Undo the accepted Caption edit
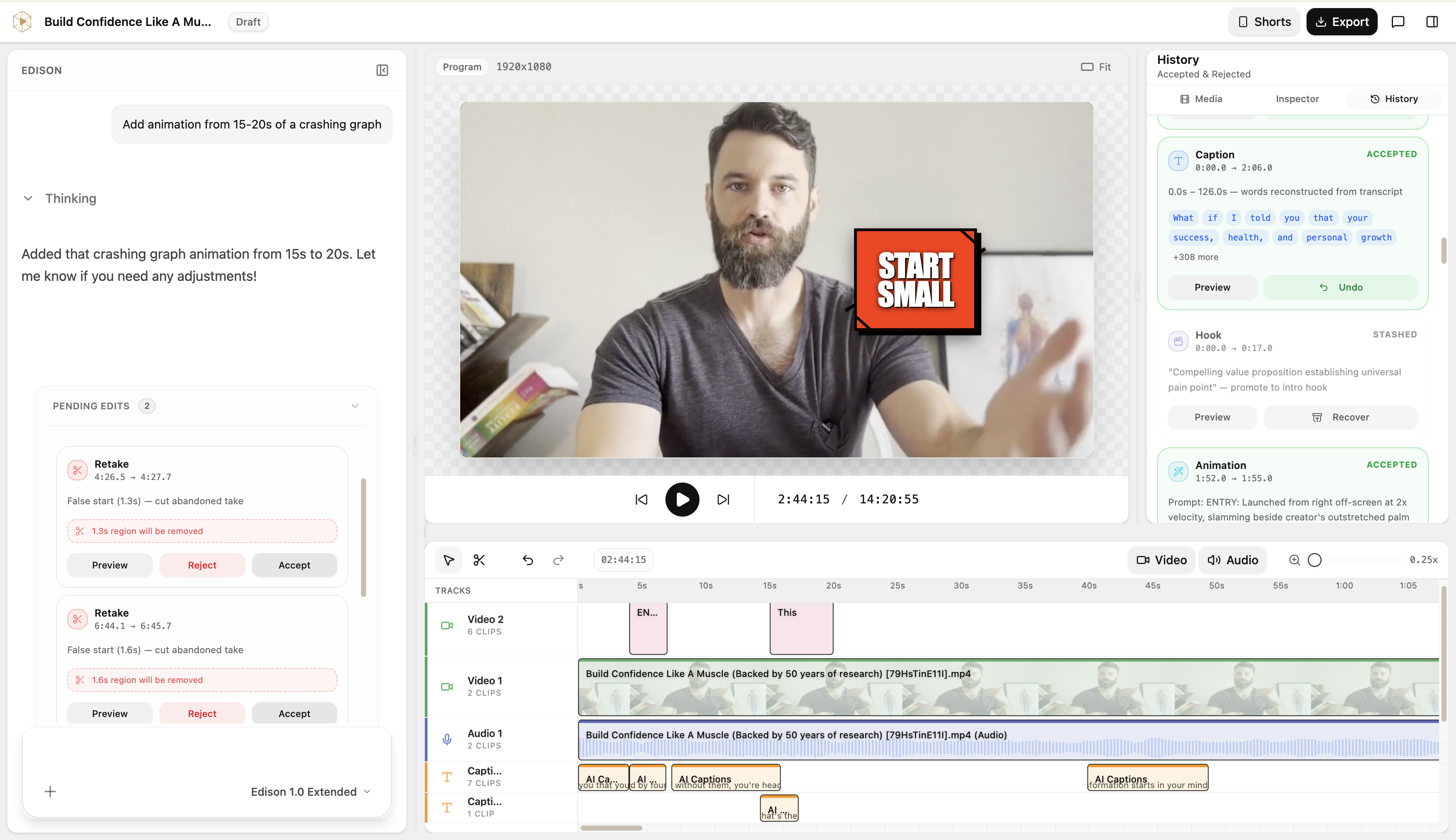This screenshot has width=1456, height=840. 1341,287
